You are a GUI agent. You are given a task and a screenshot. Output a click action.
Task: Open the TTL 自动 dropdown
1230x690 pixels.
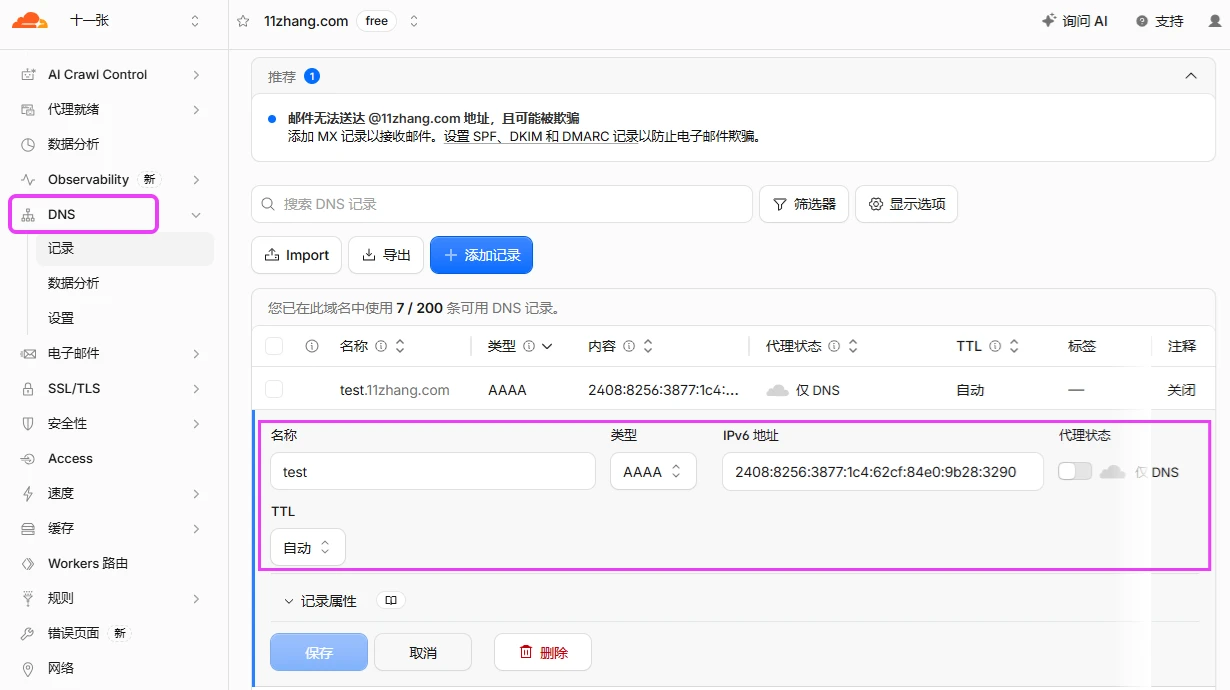(x=308, y=547)
